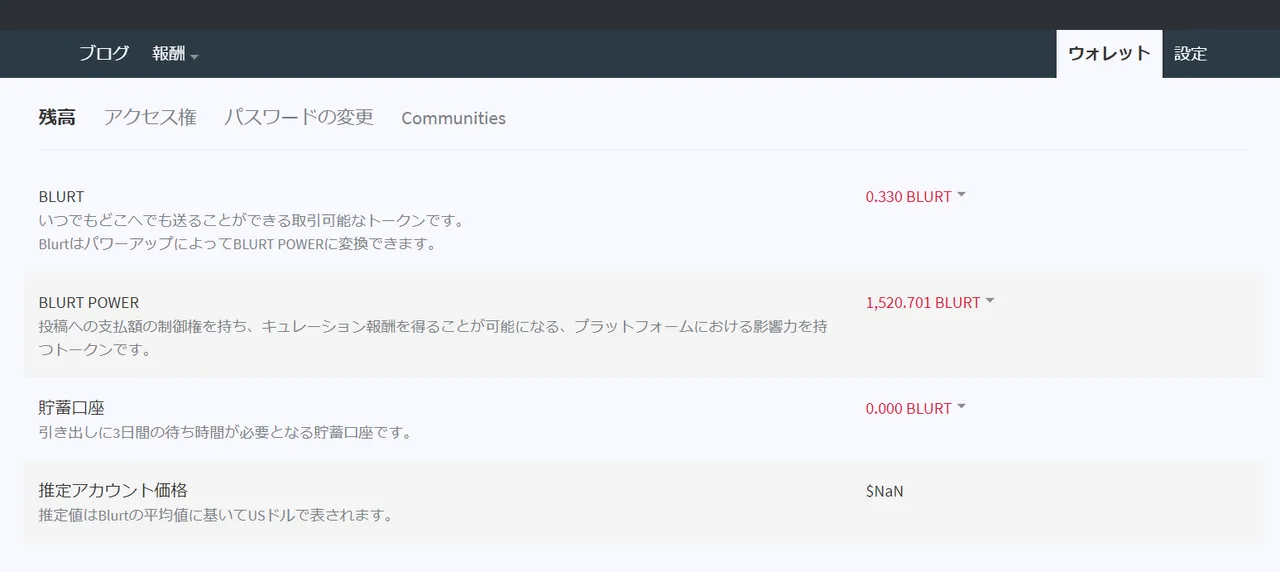Open the 0.000 BLURT savings dropdown
1280x572 pixels.
point(915,408)
